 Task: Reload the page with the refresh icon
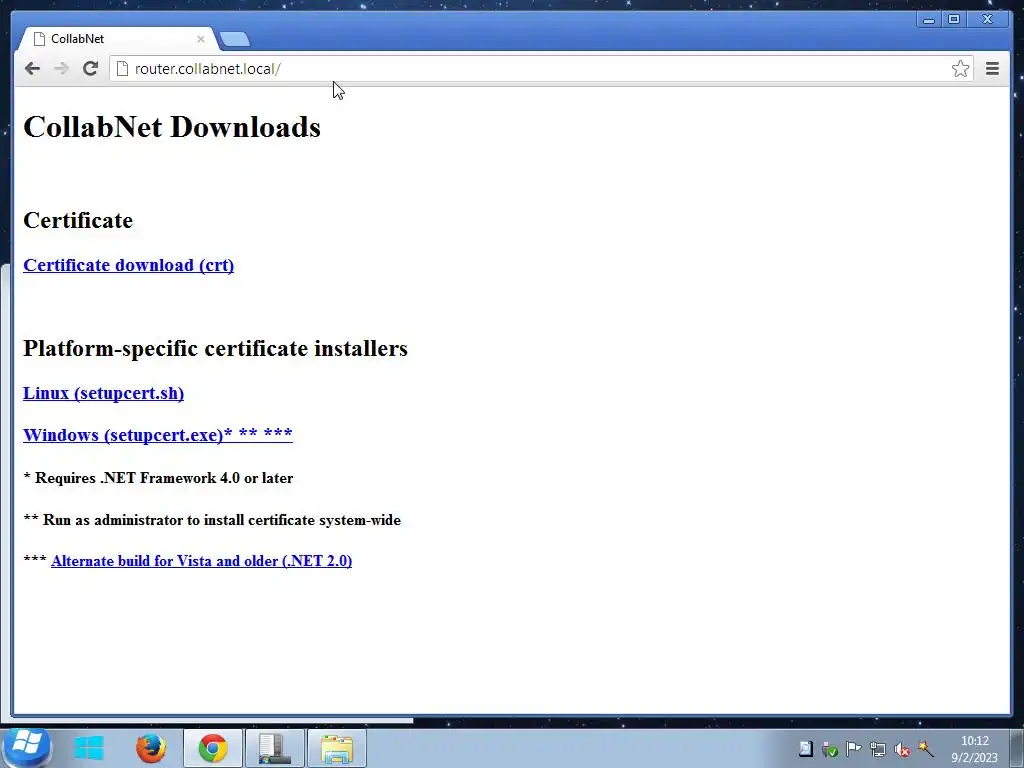(x=90, y=69)
